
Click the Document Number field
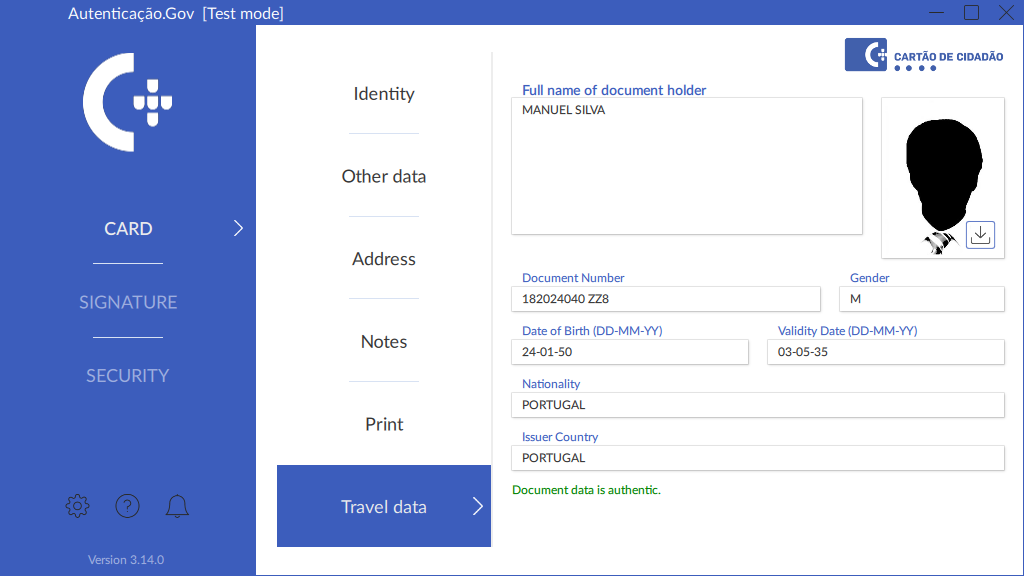click(x=665, y=298)
